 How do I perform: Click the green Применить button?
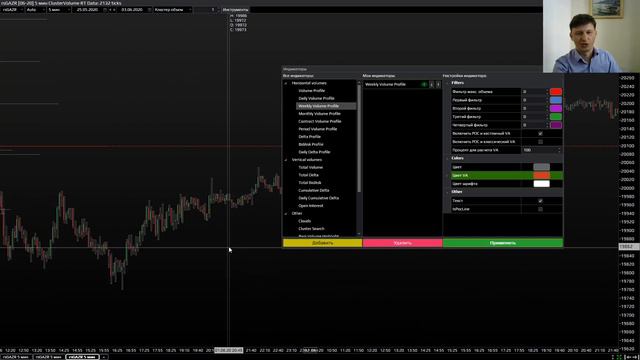pos(503,243)
